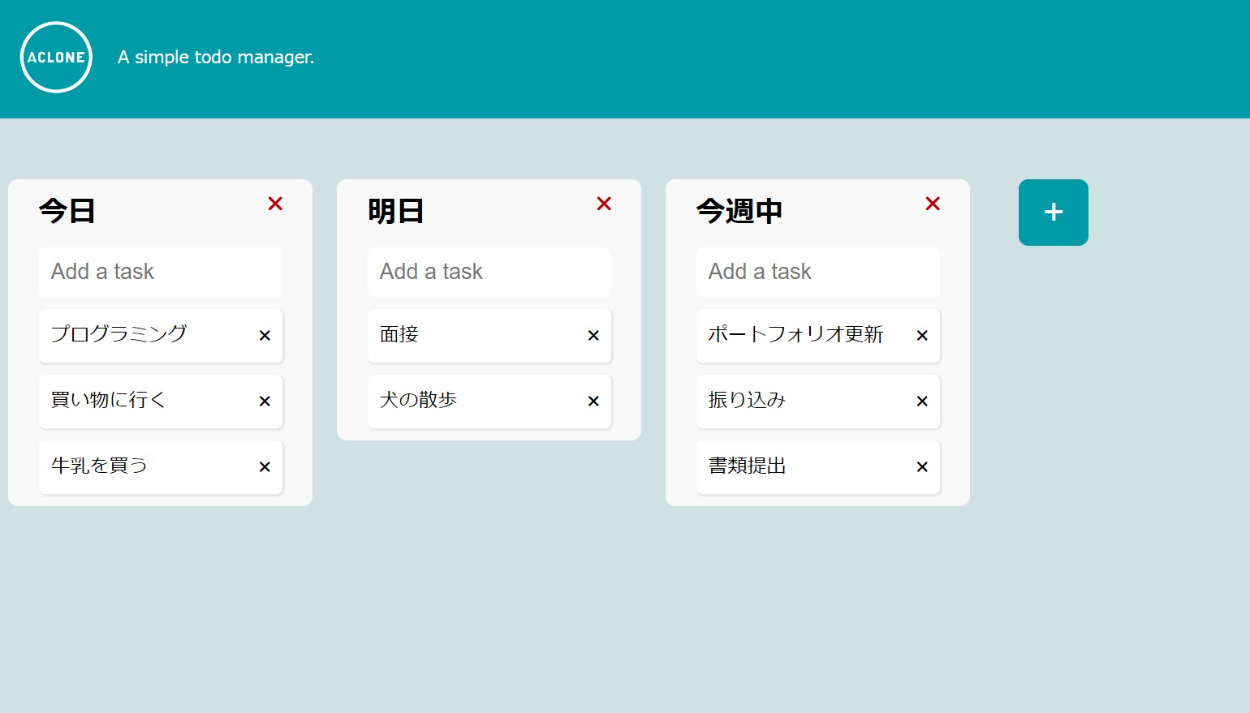Select Add a task field in 今週中
The height and width of the screenshot is (713, 1250).
coord(817,272)
